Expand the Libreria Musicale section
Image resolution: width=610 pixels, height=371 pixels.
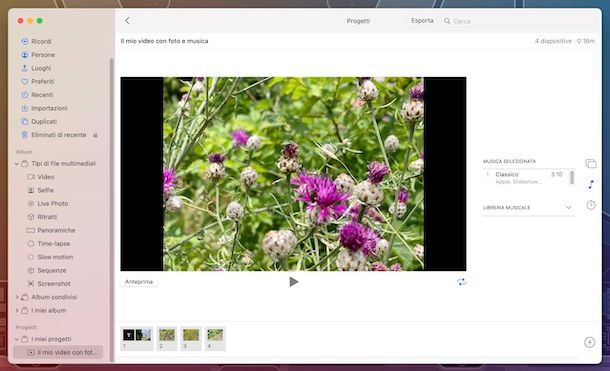click(568, 208)
